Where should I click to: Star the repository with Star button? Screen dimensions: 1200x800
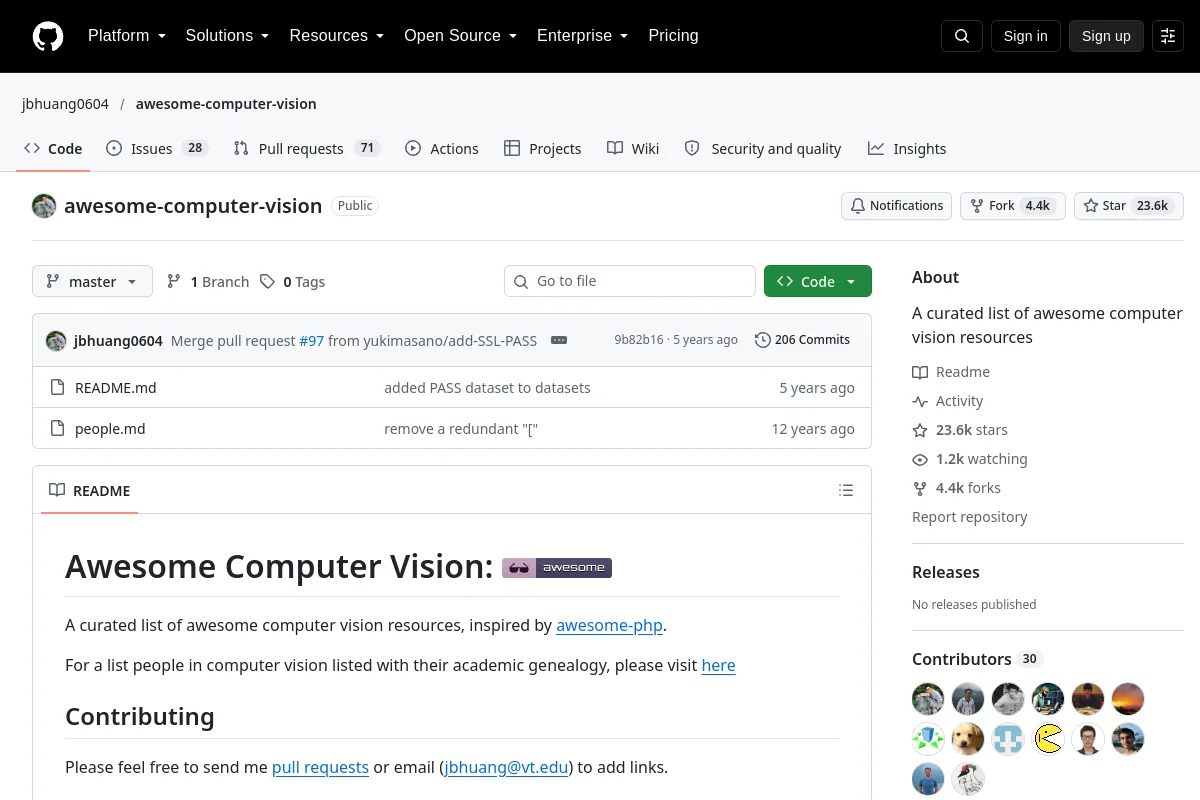[x=1129, y=206]
